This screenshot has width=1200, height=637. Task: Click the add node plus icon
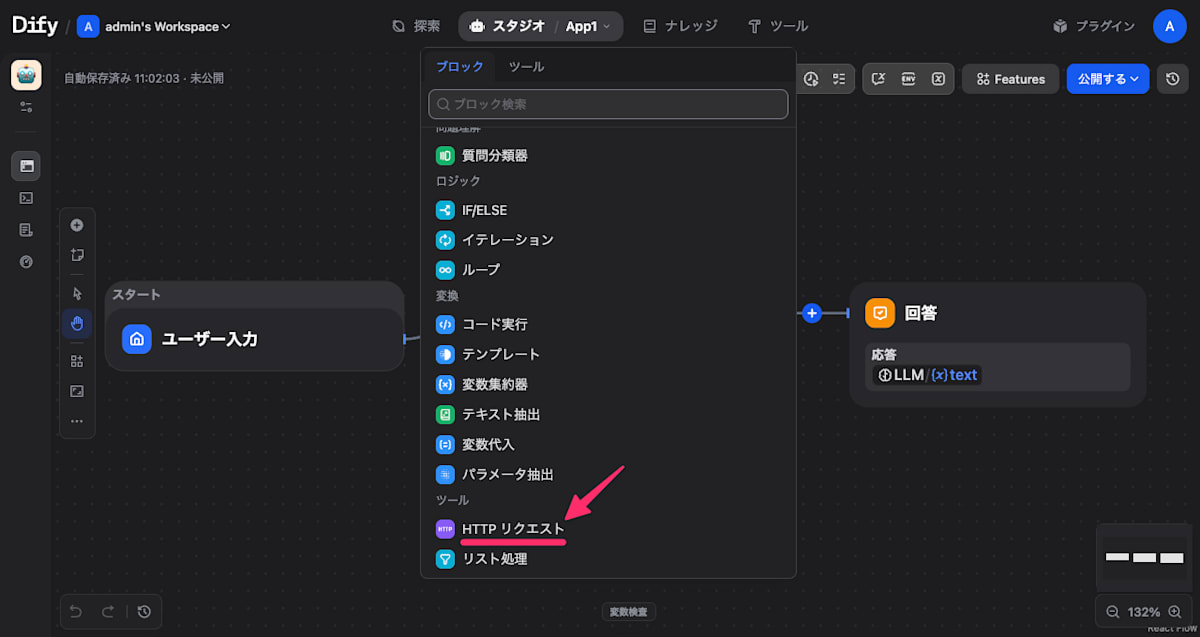click(x=77, y=225)
